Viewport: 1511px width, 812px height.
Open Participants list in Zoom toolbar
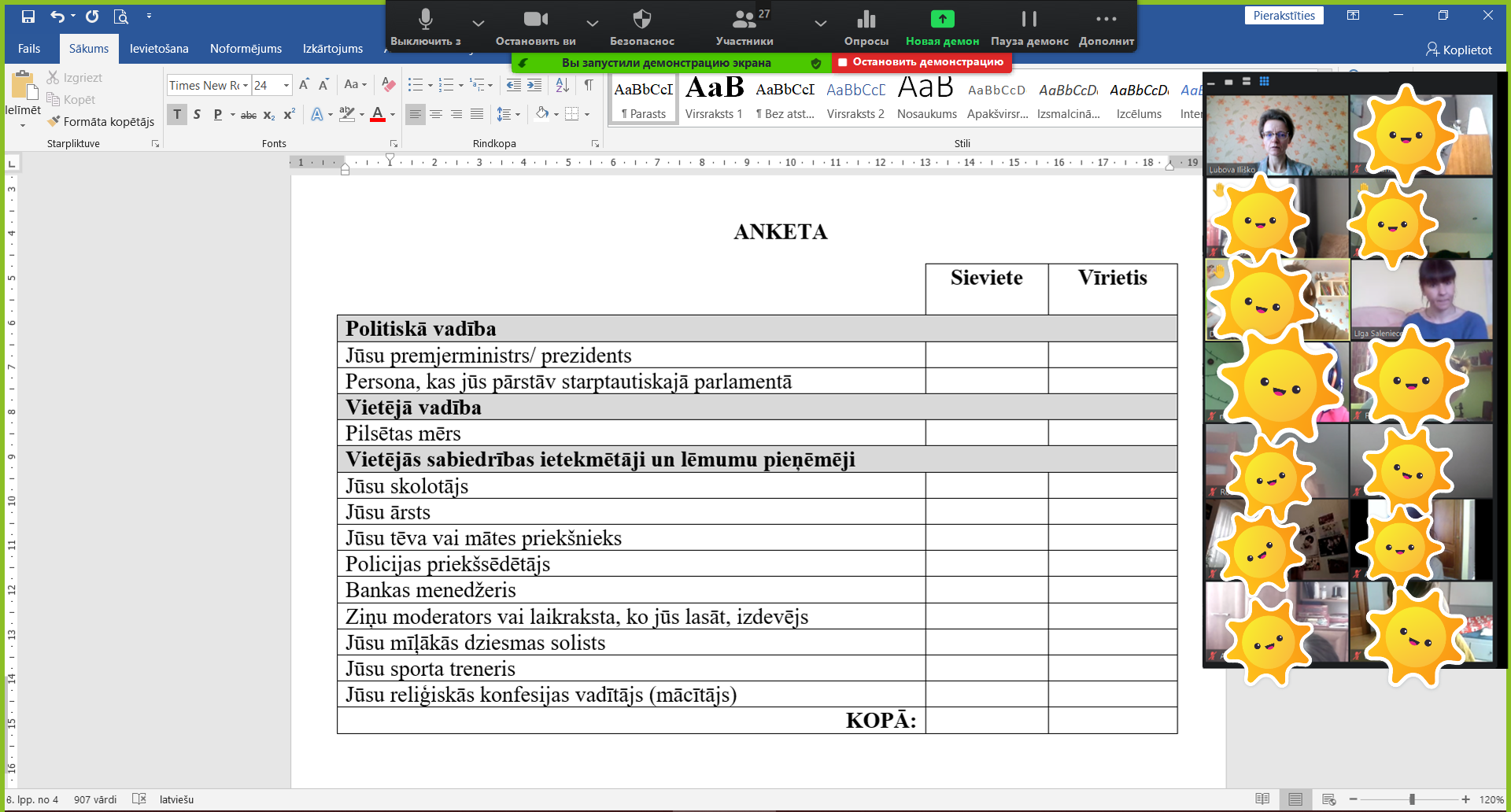(x=744, y=26)
